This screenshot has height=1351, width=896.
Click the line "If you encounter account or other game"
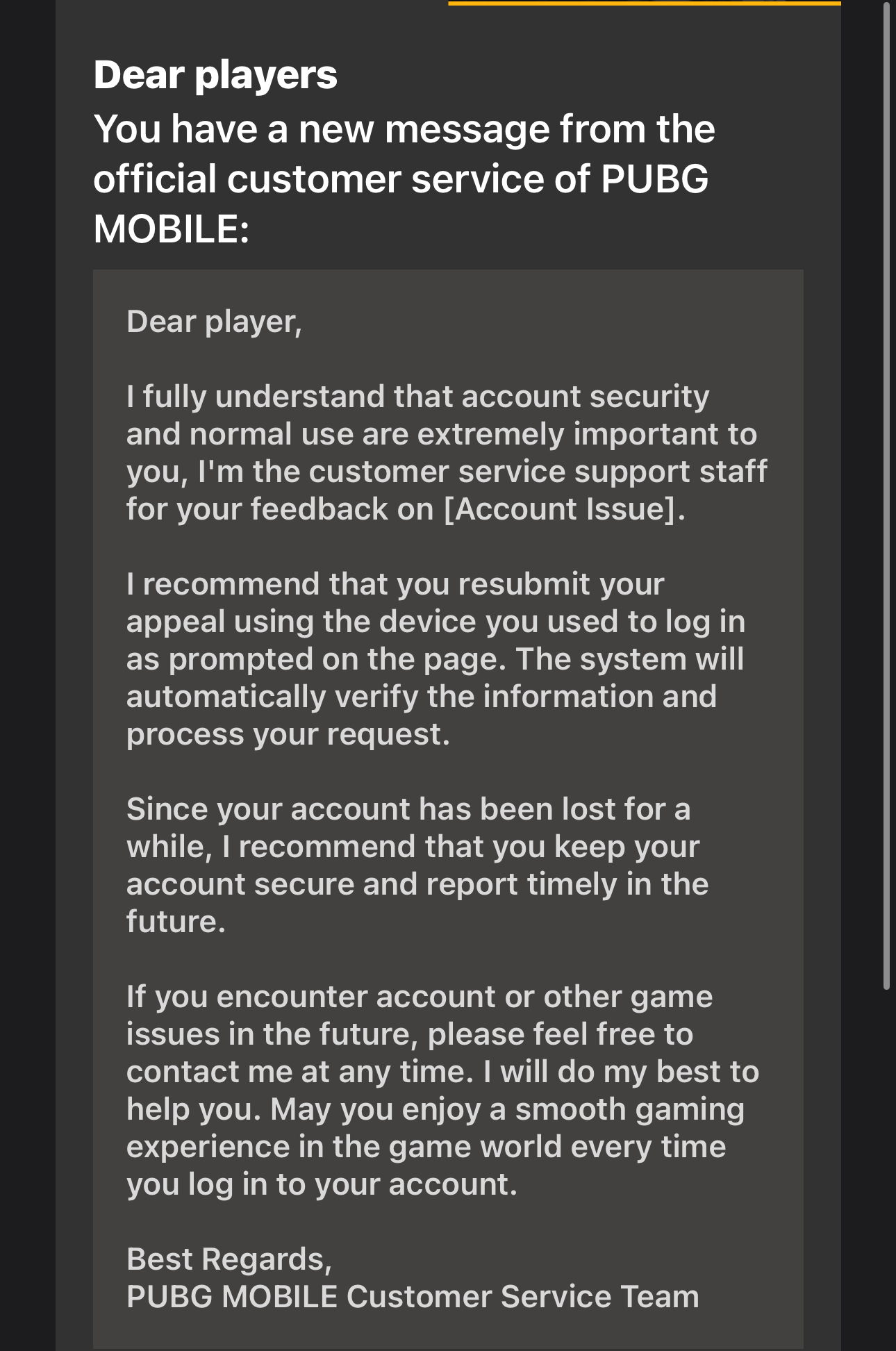420,997
